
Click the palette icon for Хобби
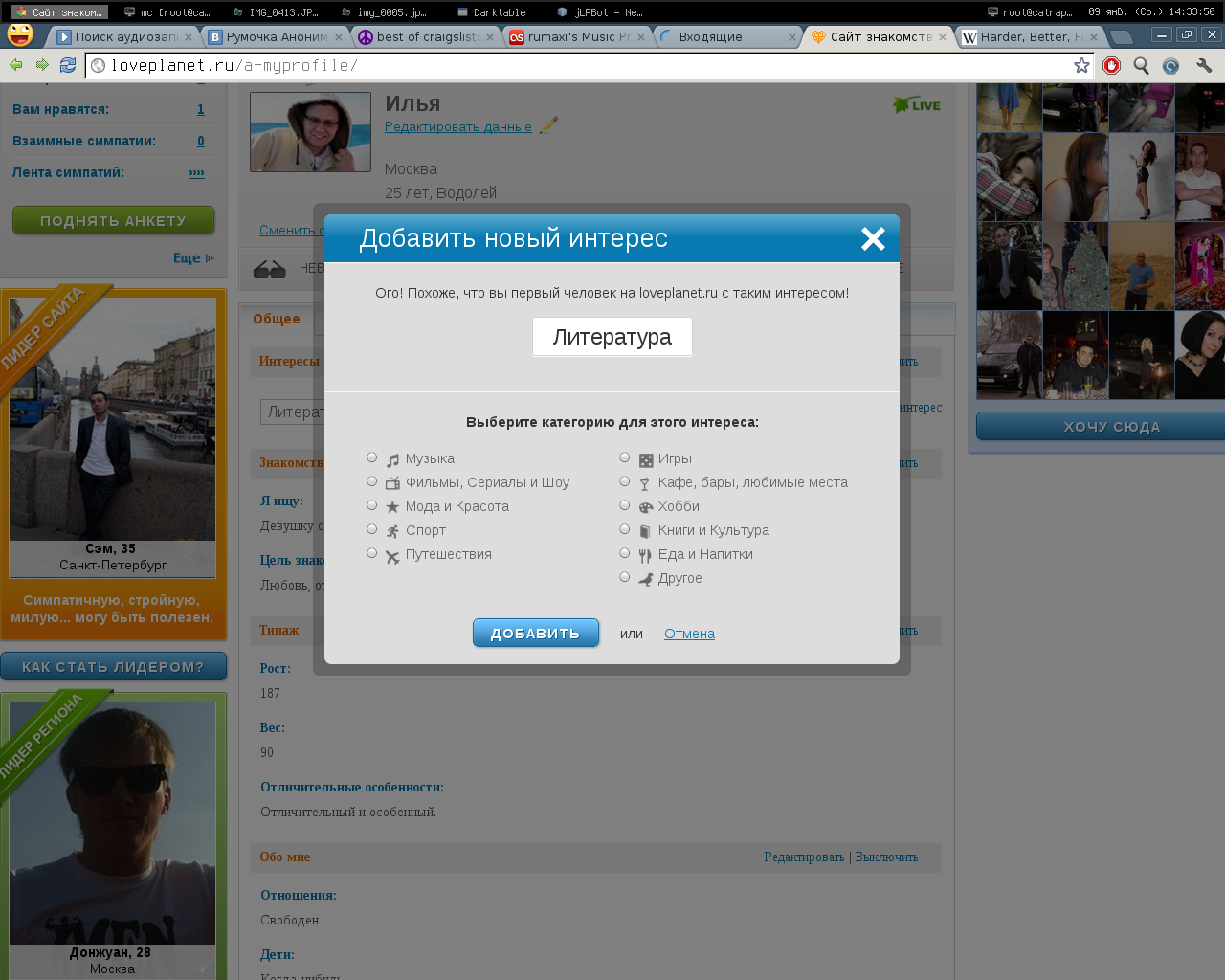point(646,507)
